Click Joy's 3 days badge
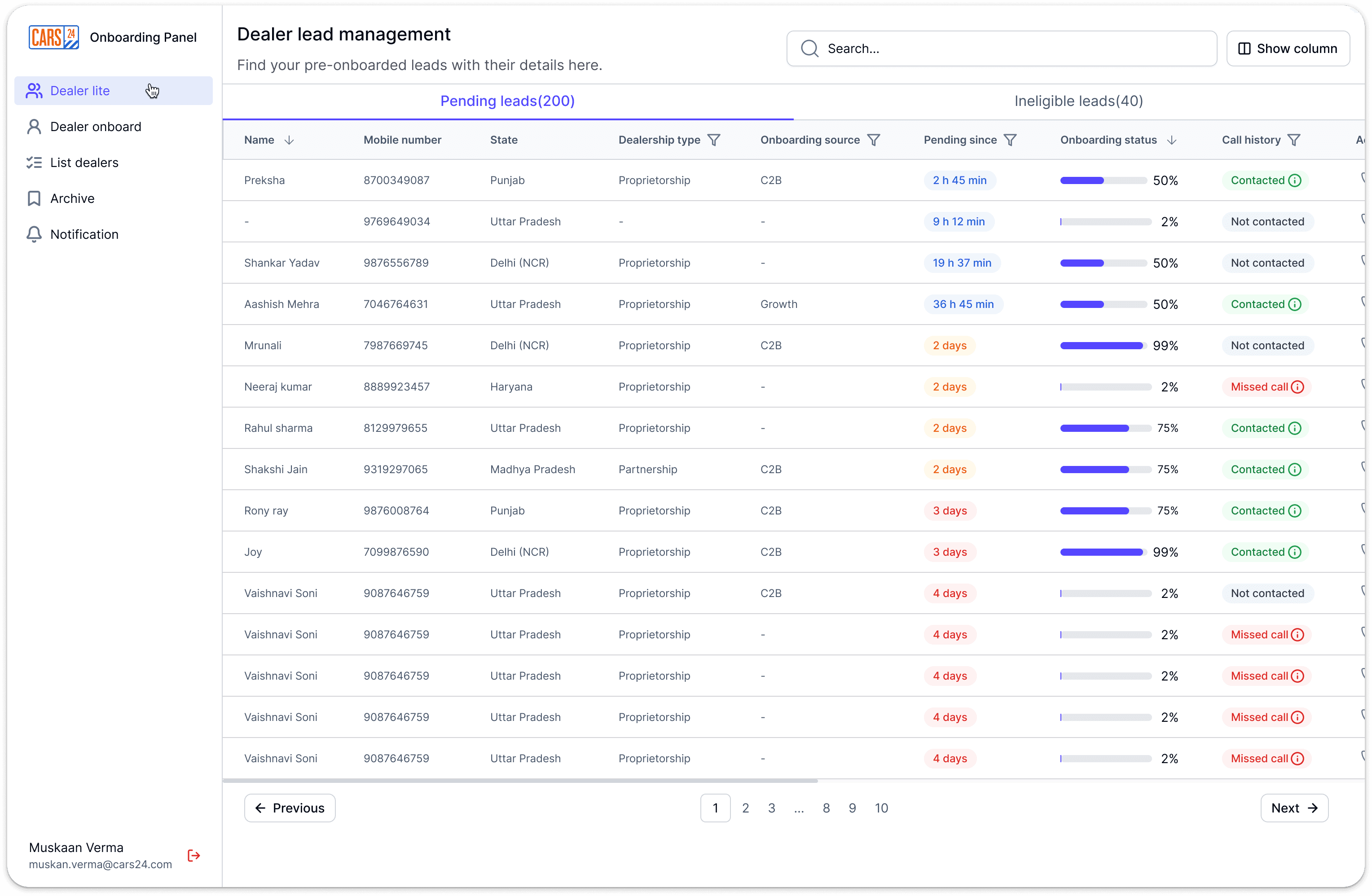Image resolution: width=1372 pixels, height=896 pixels. (x=950, y=552)
